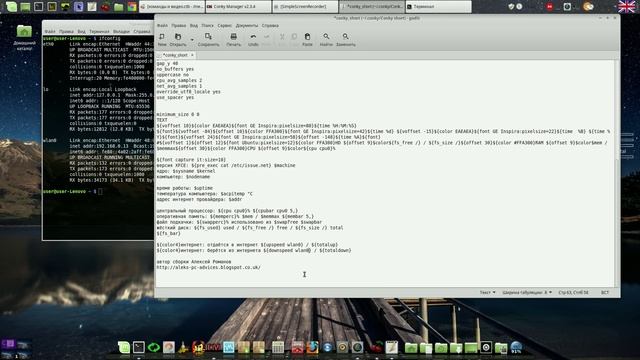Expand the recent files arrow beside Open
This screenshot has width=640, height=360.
pos(192,40)
